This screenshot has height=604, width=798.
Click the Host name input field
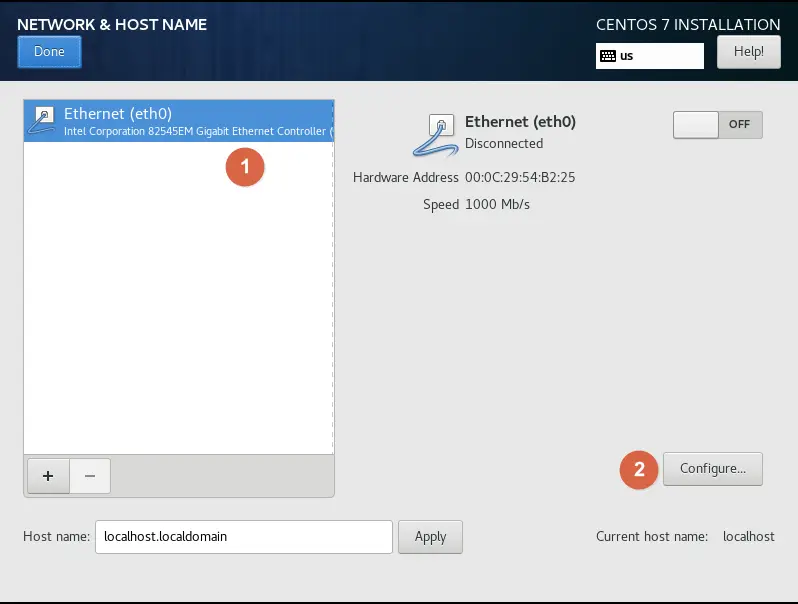(244, 537)
